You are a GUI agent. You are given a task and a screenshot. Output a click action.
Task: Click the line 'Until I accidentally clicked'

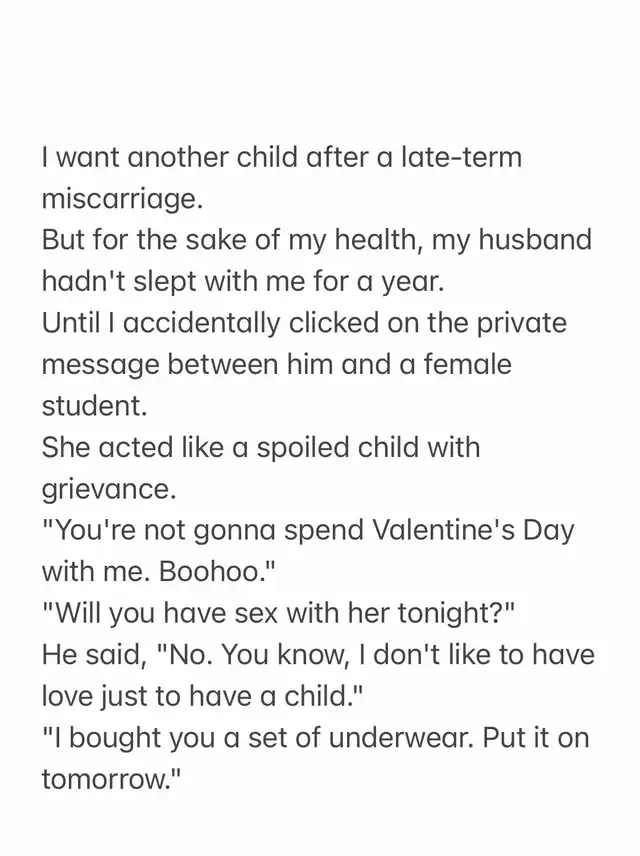(304, 323)
